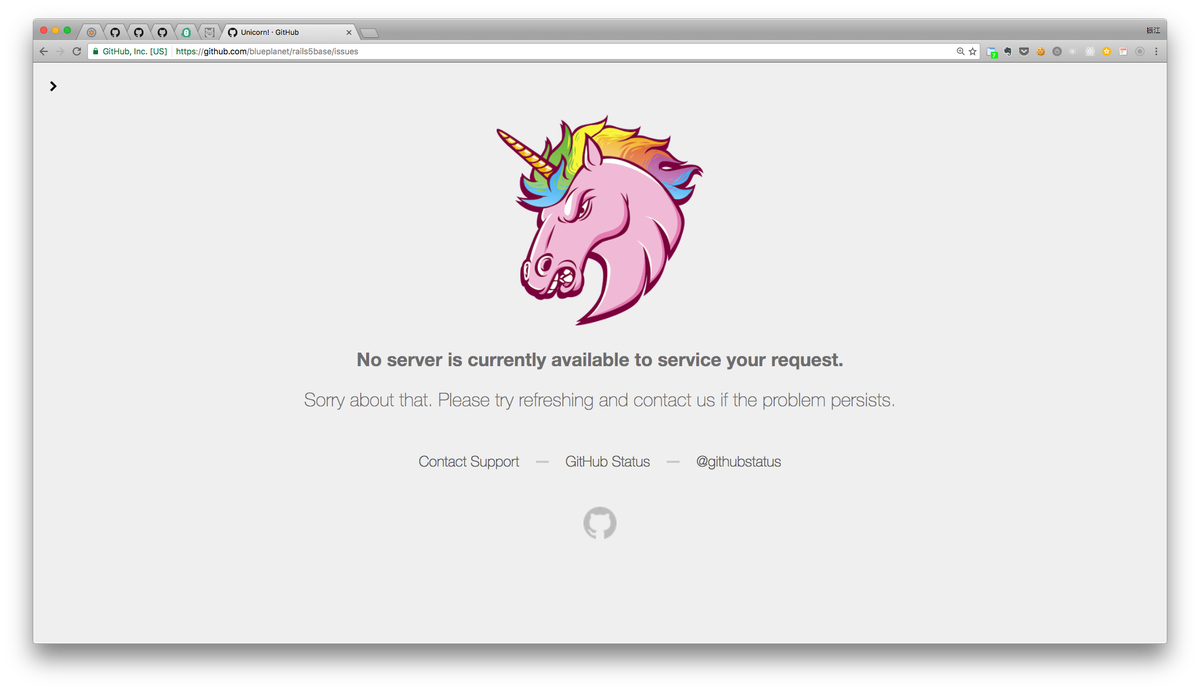Image resolution: width=1200 pixels, height=691 pixels.
Task: Open the red calendar extension icon
Action: pyautogui.click(x=1123, y=51)
